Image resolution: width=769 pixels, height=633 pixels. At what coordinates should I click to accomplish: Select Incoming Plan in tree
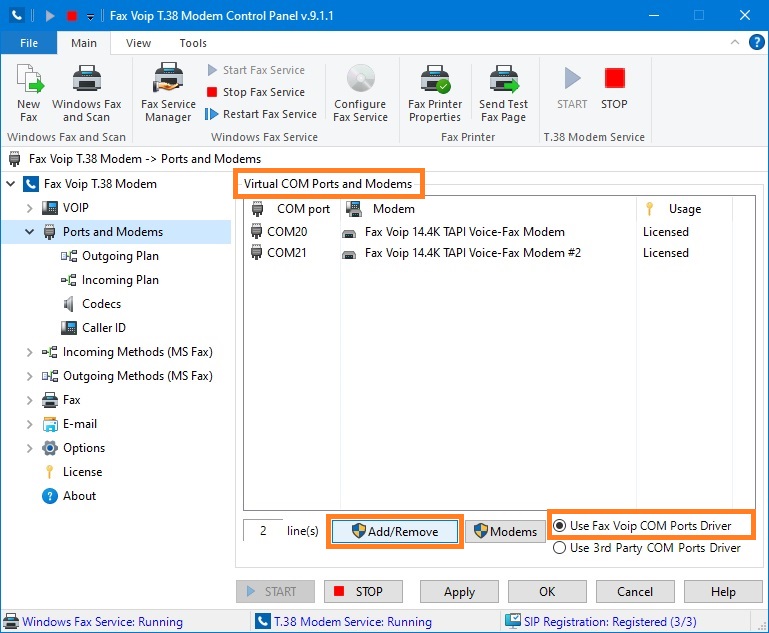[120, 280]
